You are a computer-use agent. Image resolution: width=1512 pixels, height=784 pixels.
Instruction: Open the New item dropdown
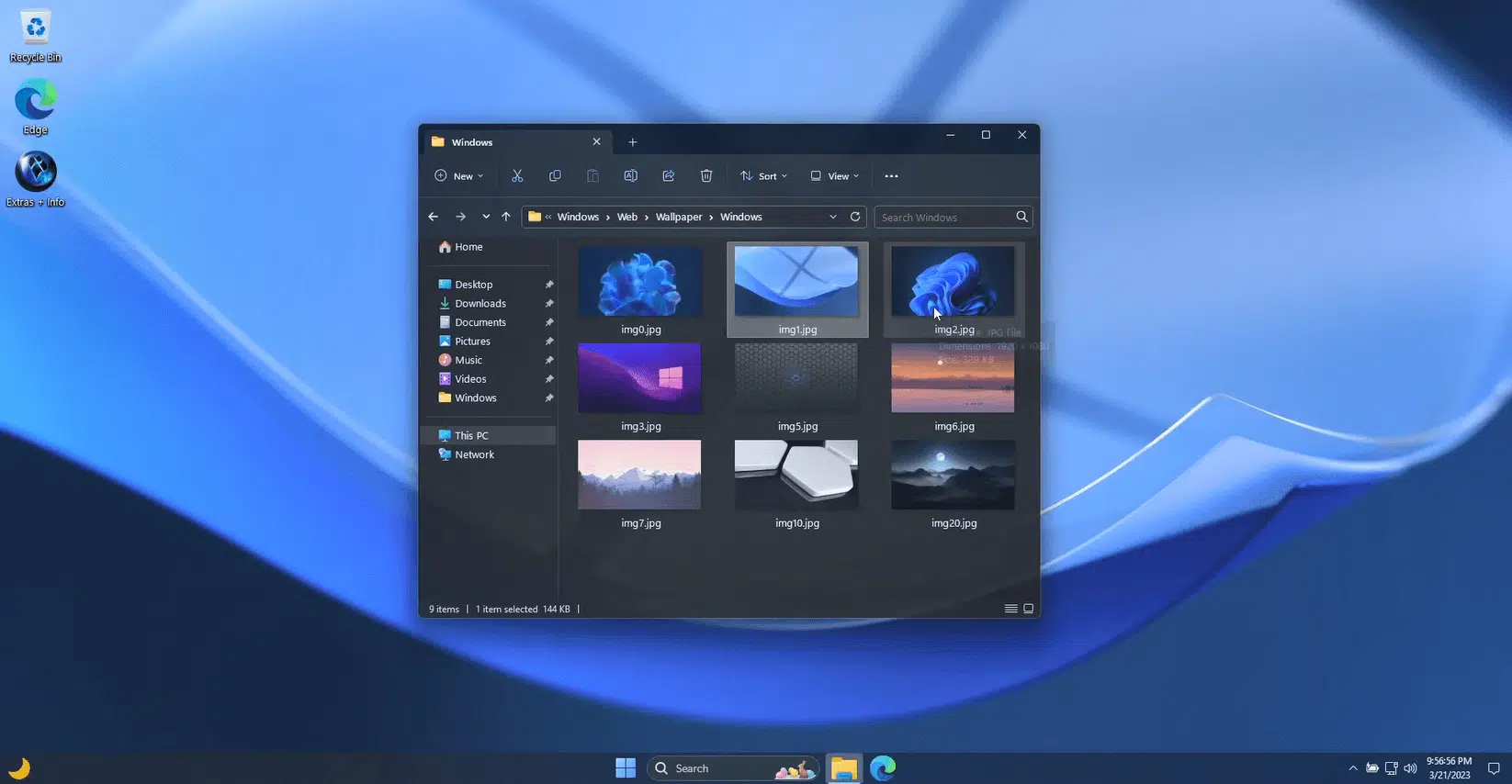(458, 176)
